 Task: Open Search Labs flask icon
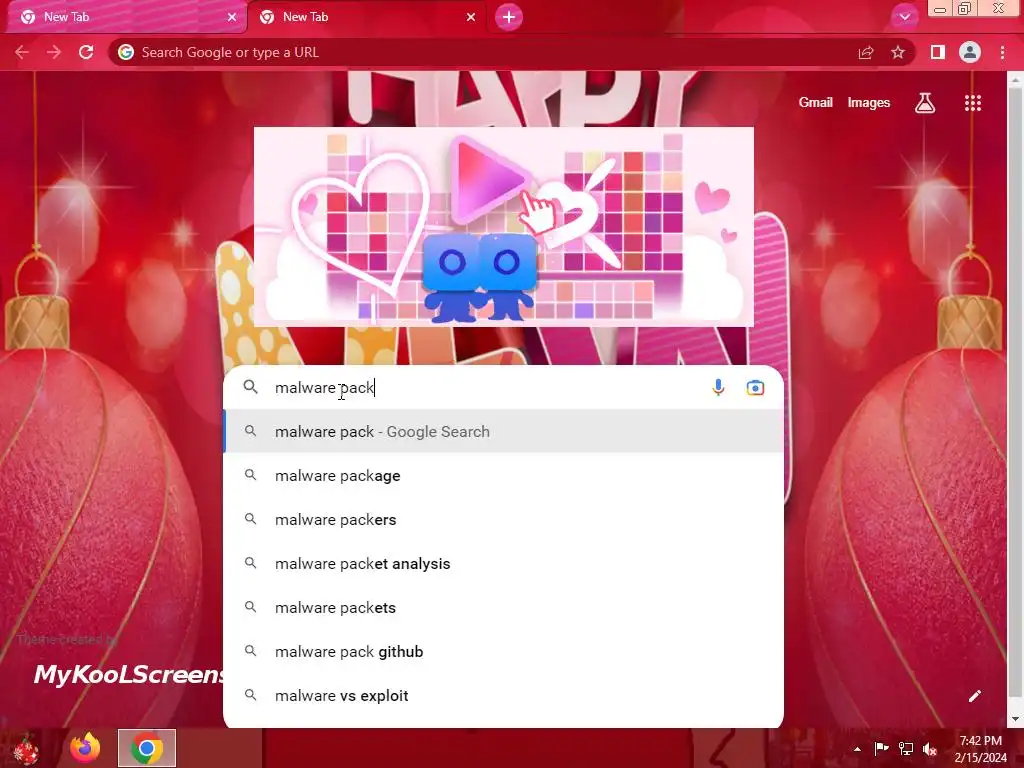coord(925,103)
